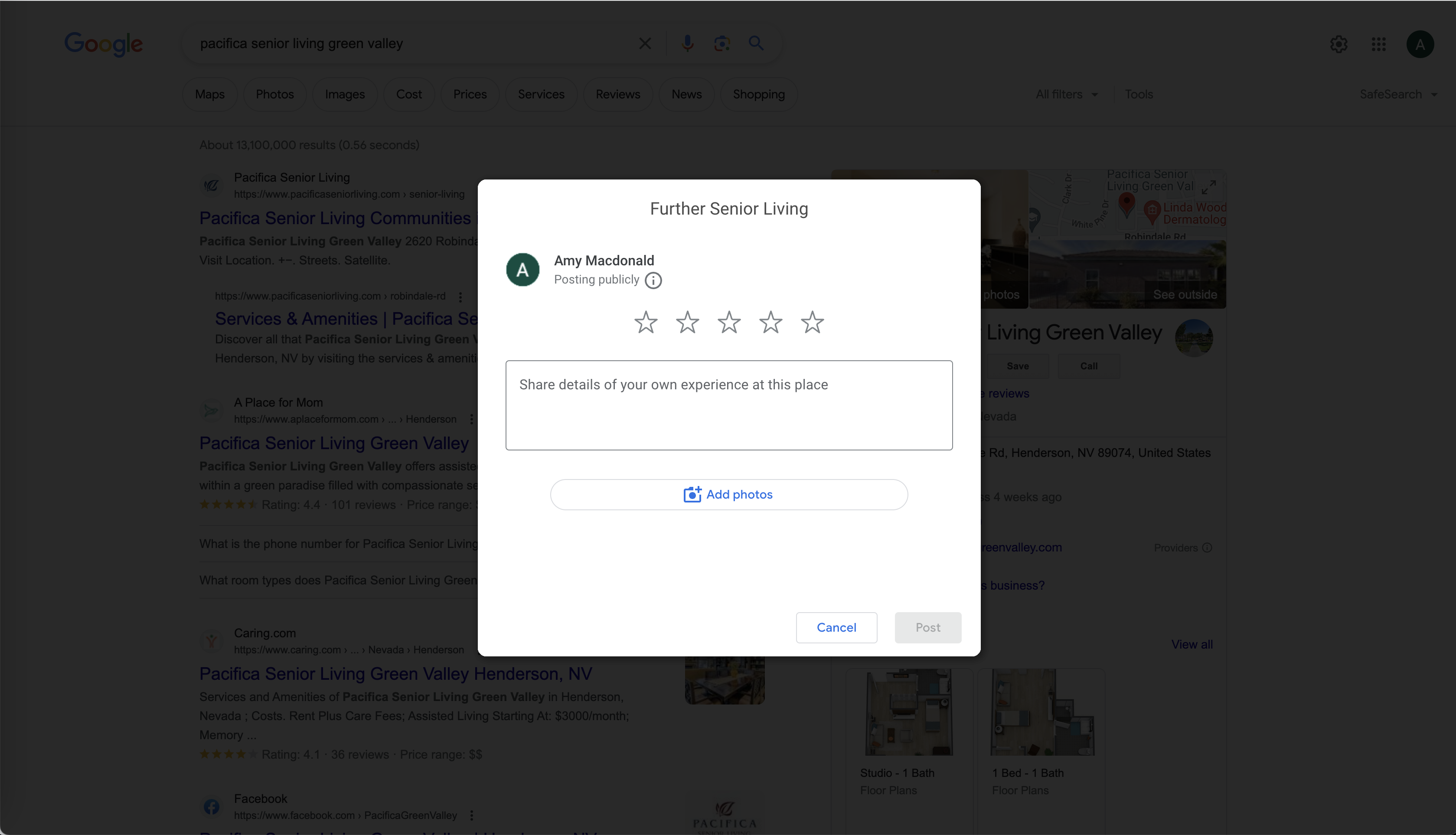Screen dimensions: 1456x835
Task: Show info about posting publicly
Action: pos(653,281)
